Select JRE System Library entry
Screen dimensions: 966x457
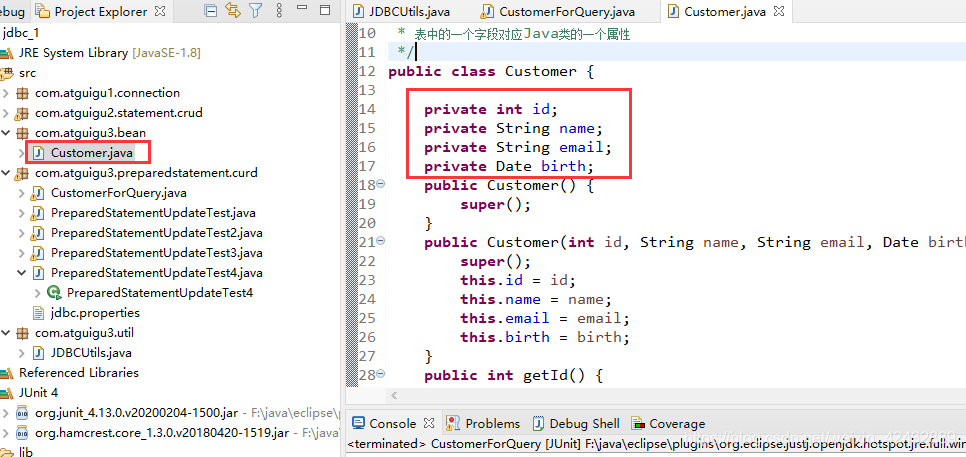coord(110,53)
